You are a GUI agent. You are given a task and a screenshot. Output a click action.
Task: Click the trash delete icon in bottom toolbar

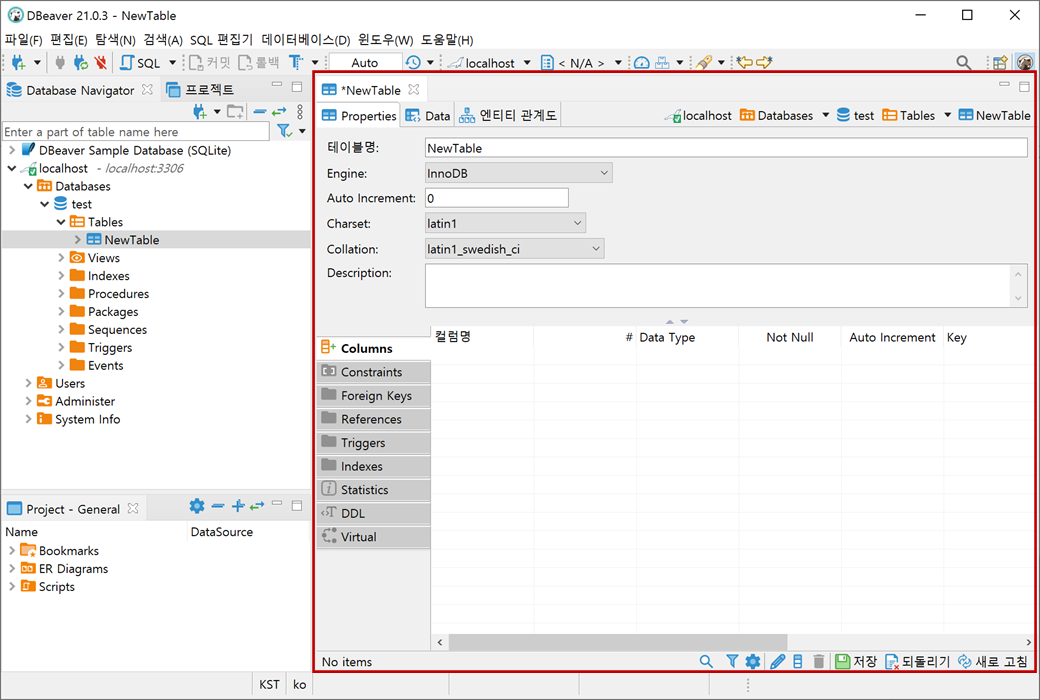click(x=818, y=662)
